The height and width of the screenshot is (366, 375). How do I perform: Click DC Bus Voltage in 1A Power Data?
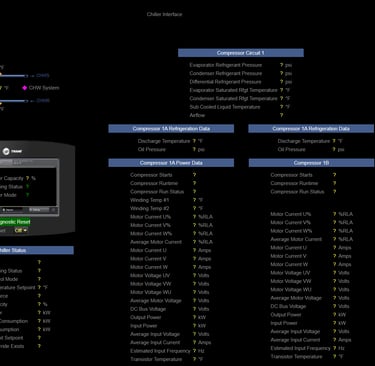148,309
